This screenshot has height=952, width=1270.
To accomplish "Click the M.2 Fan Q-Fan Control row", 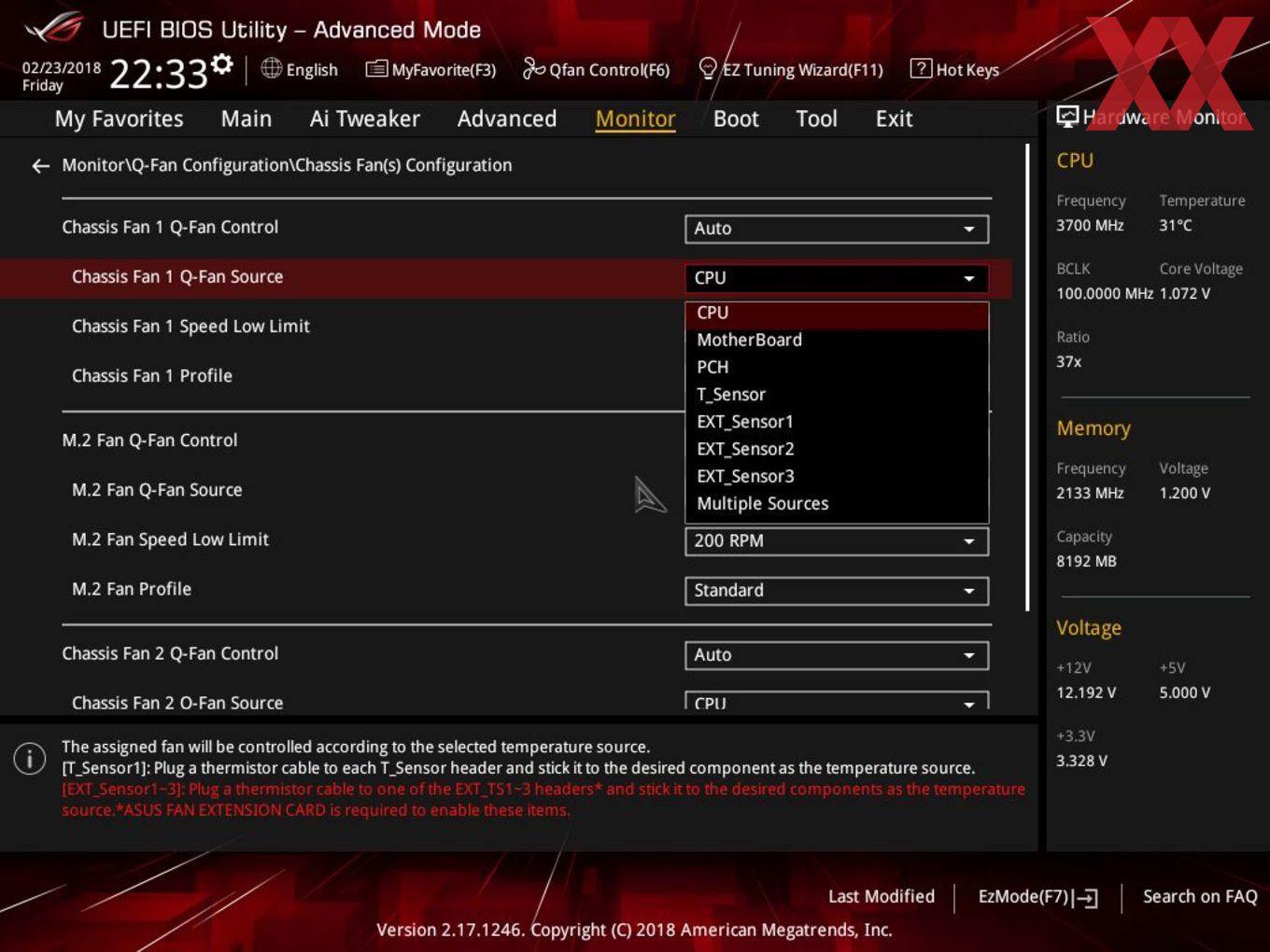I will coord(505,441).
